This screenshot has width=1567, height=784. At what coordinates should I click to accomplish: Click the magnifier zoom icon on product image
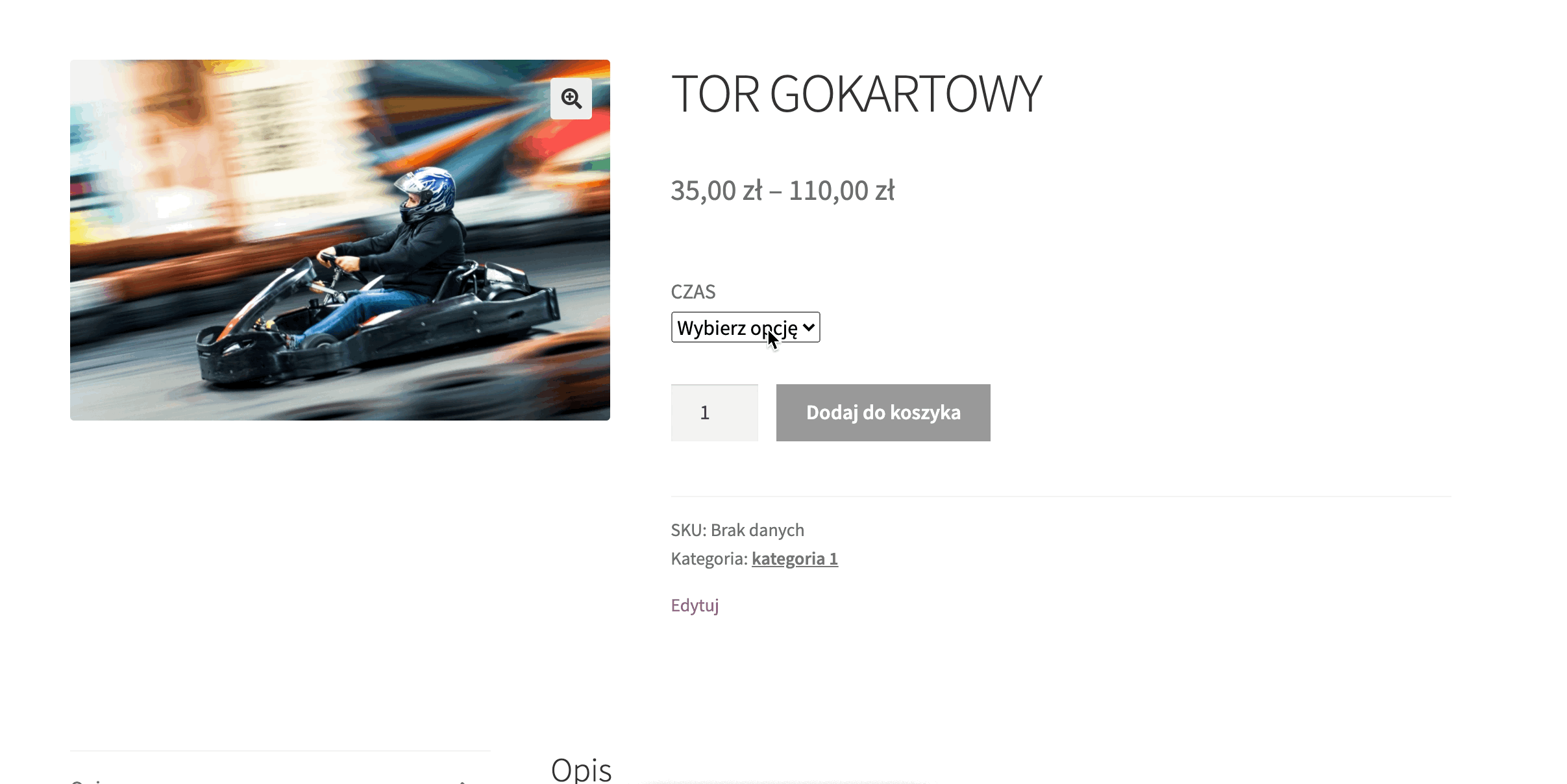click(571, 99)
